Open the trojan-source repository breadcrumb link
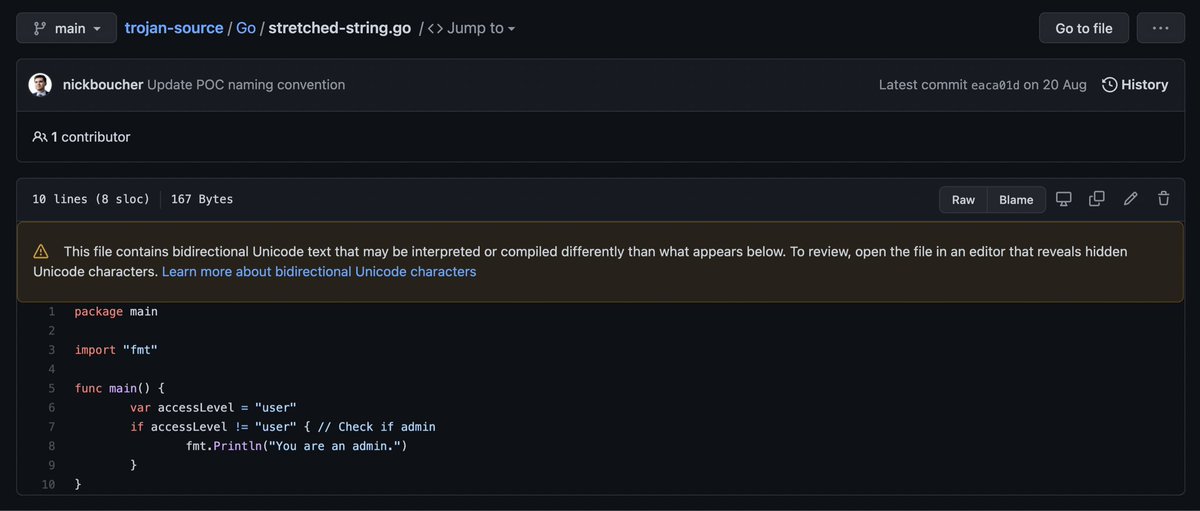The width and height of the screenshot is (1200, 511). click(174, 28)
